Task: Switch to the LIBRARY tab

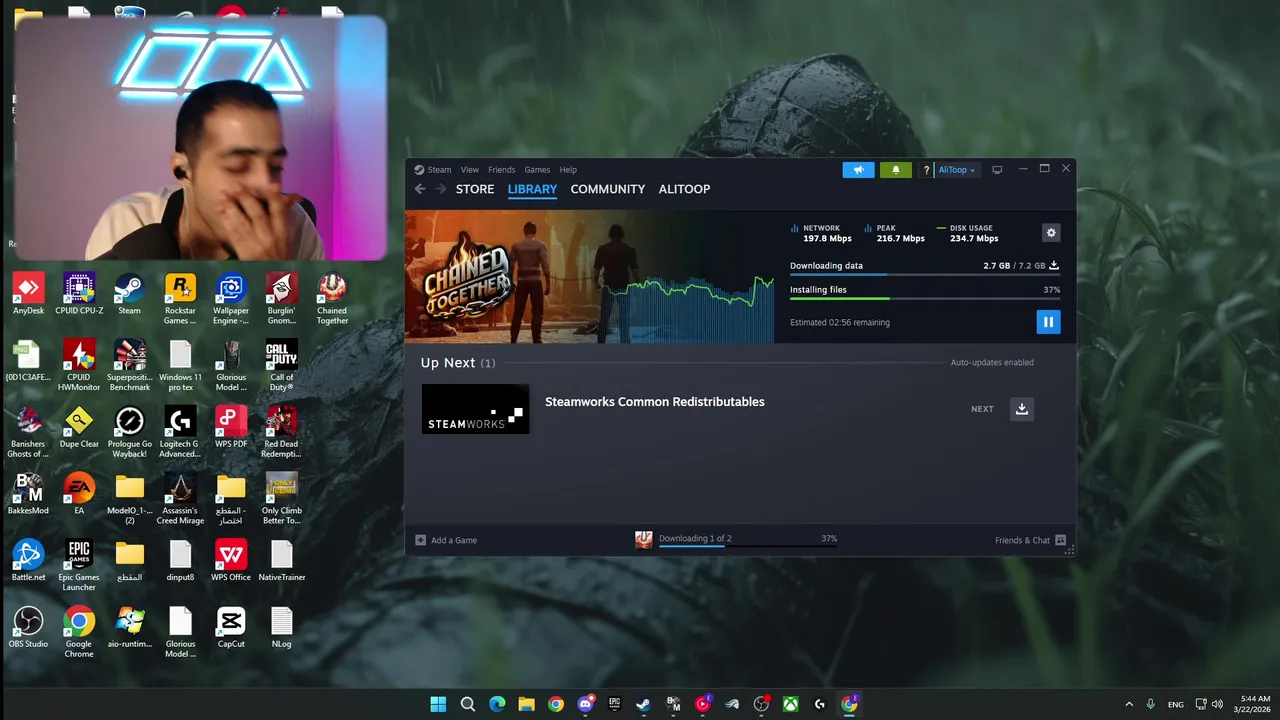Action: tap(532, 189)
